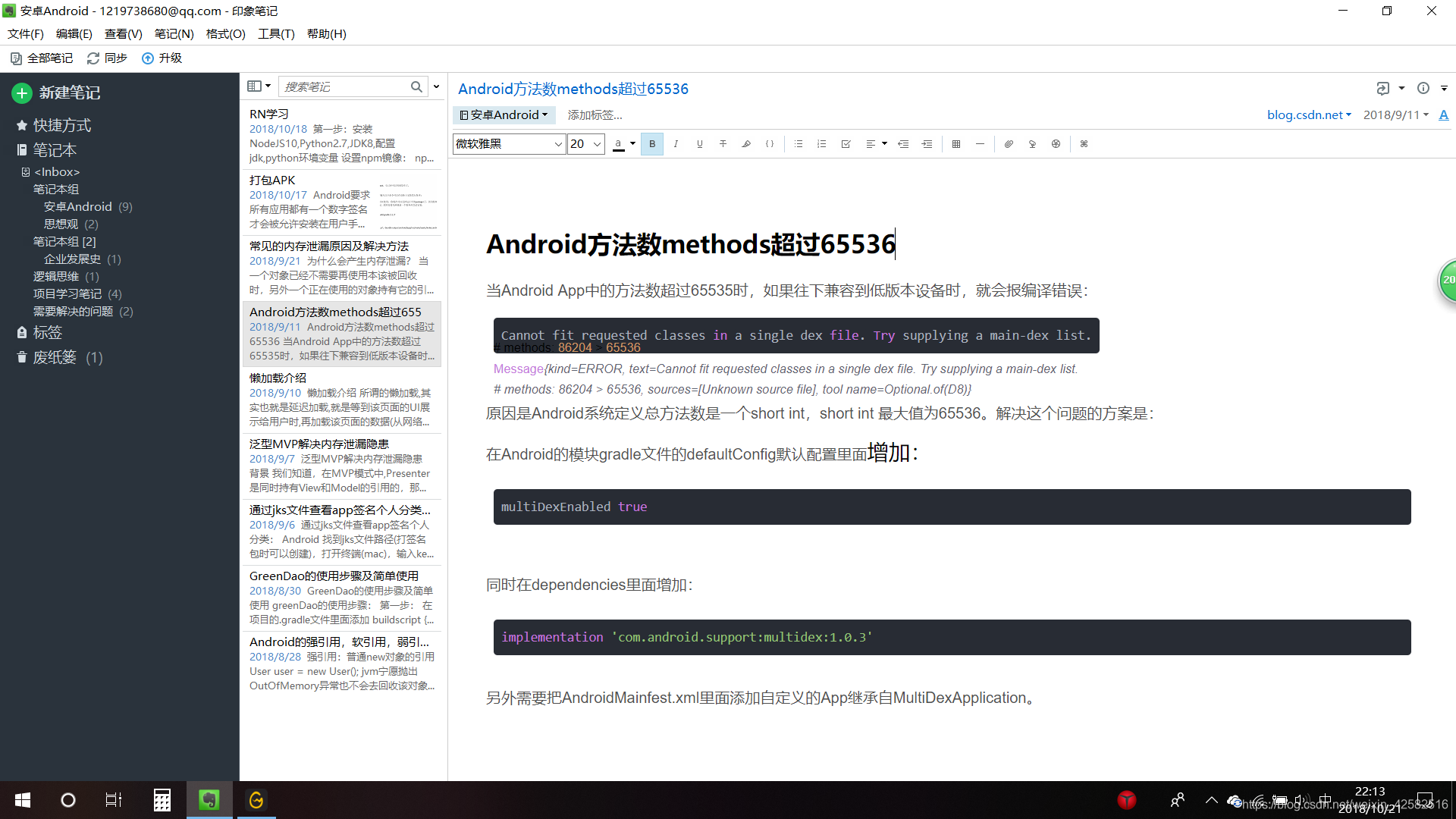Click the Task View taskbar icon
Image resolution: width=1456 pixels, height=819 pixels.
tap(114, 800)
